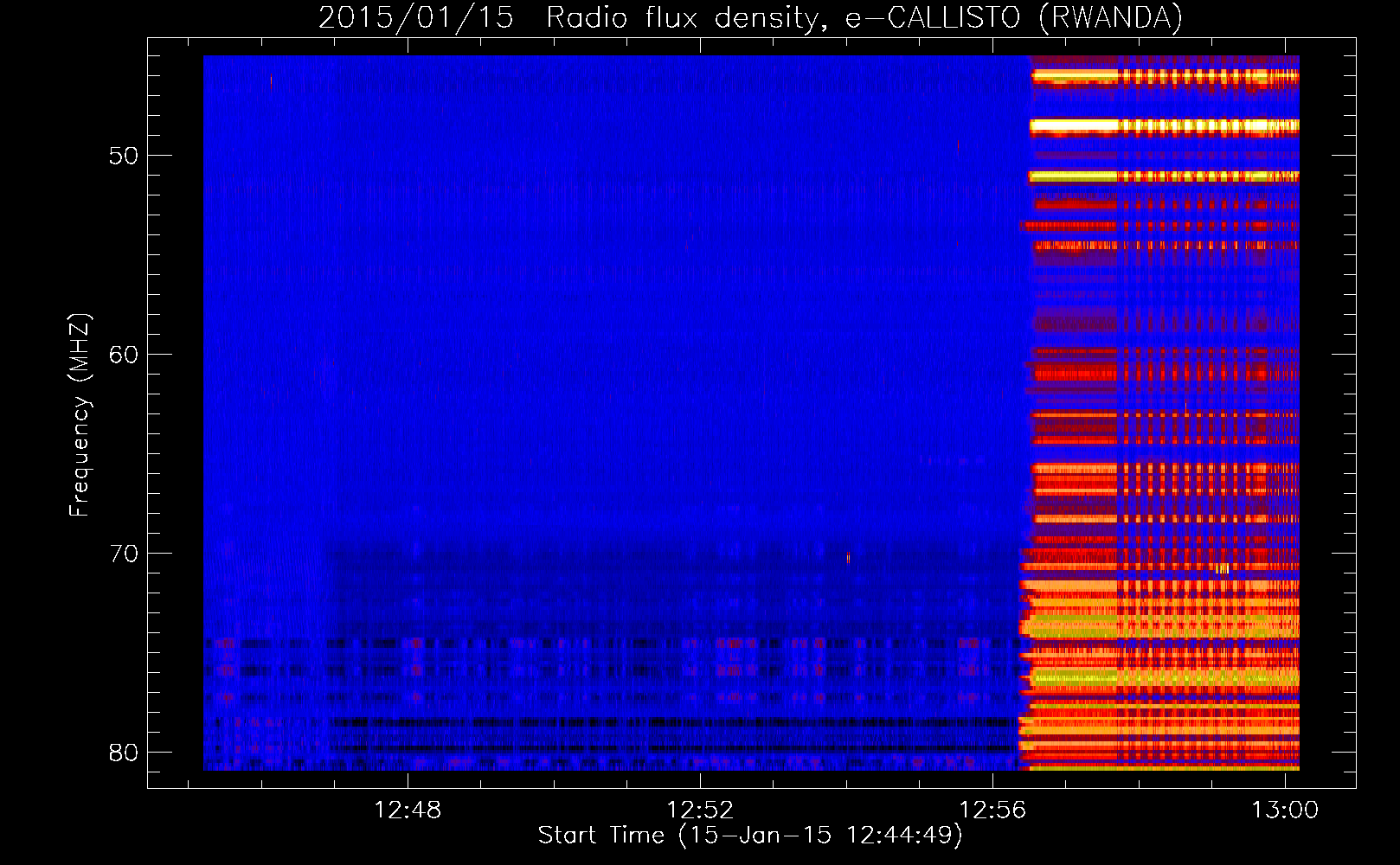The height and width of the screenshot is (865, 1400).
Task: Click the '12:52' time tick label
Action: pyautogui.click(x=699, y=810)
